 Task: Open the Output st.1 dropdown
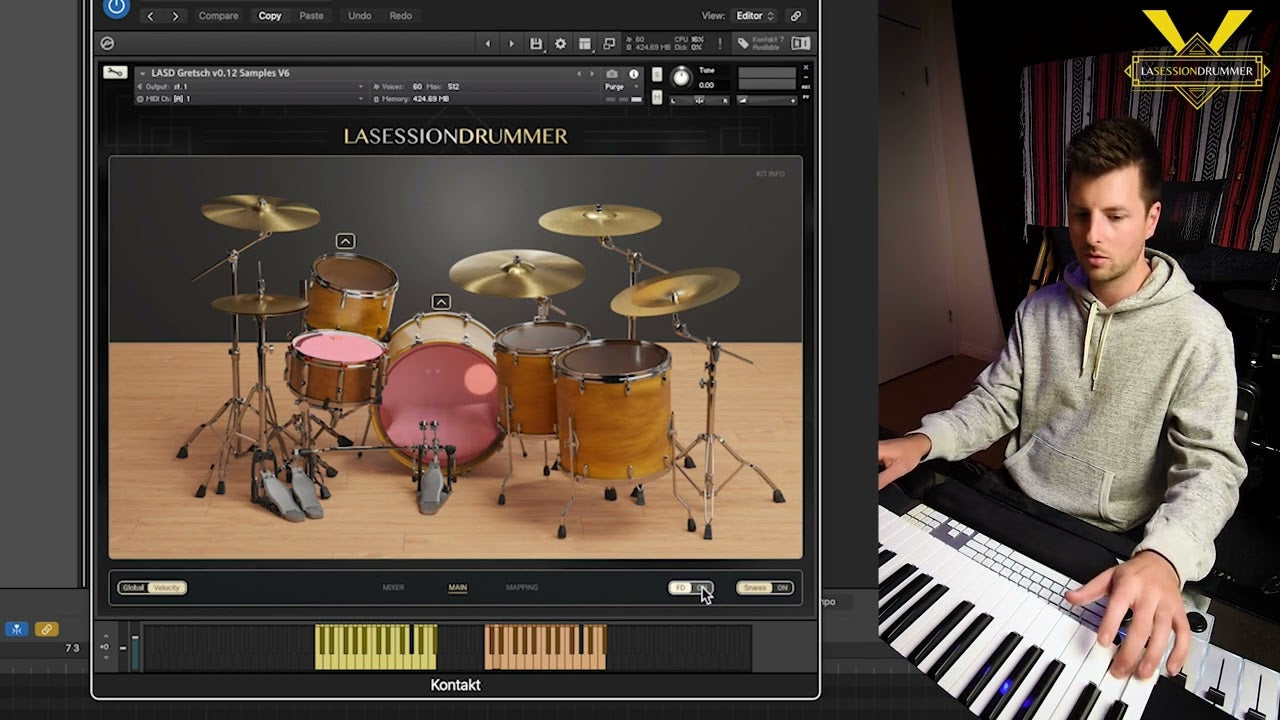[250, 87]
